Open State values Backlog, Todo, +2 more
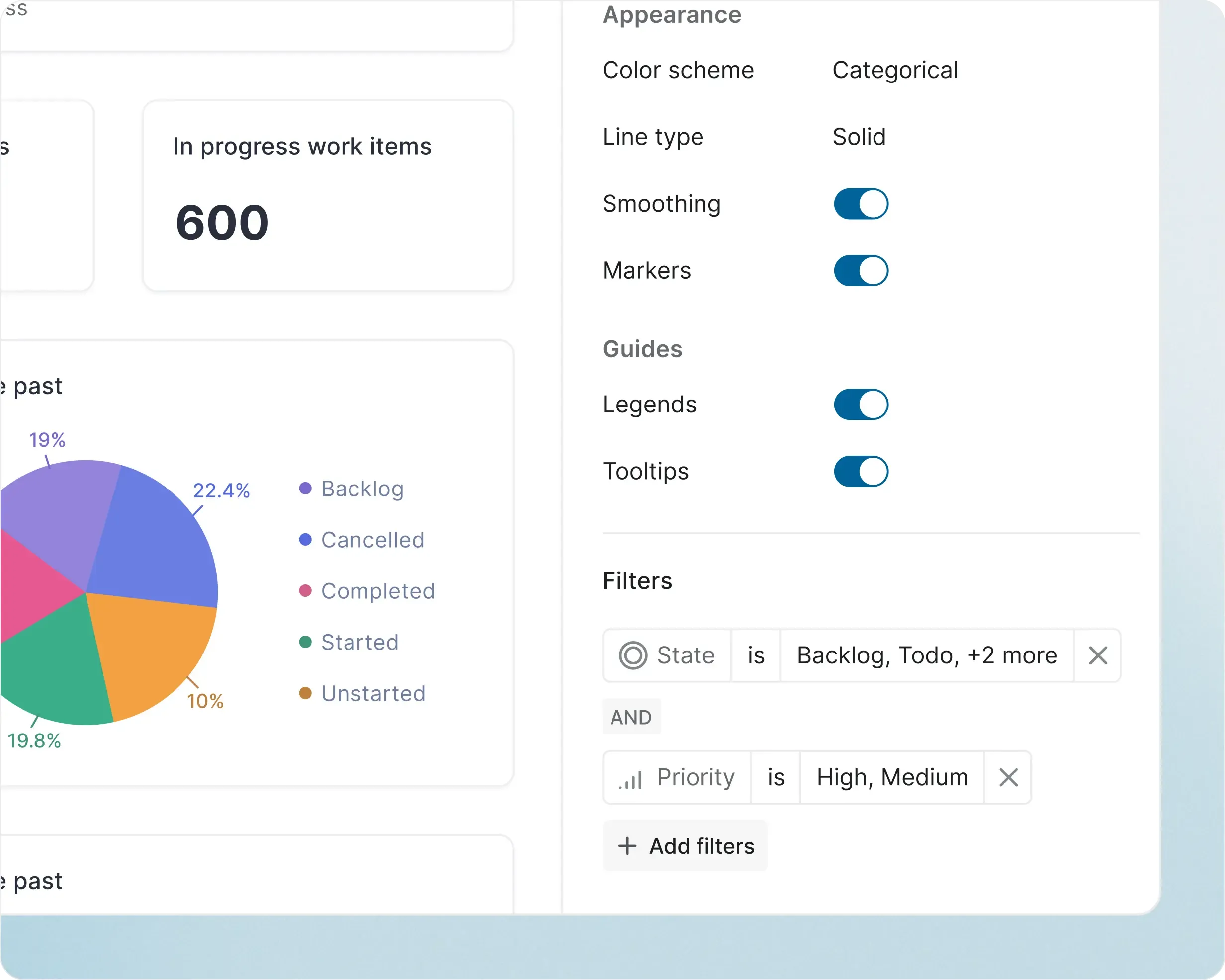1225x980 pixels. click(x=926, y=655)
